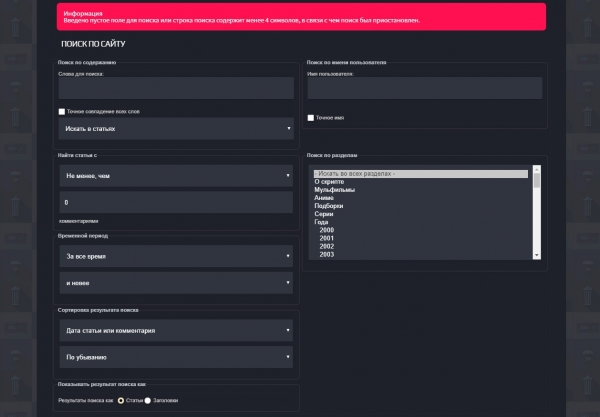Choose the 'Заголовки' radio option
600x417 pixels.
147,400
